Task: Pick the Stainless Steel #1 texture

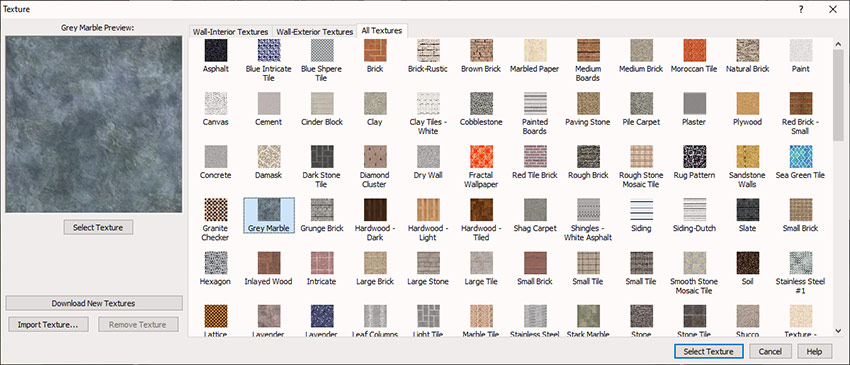Action: click(801, 263)
